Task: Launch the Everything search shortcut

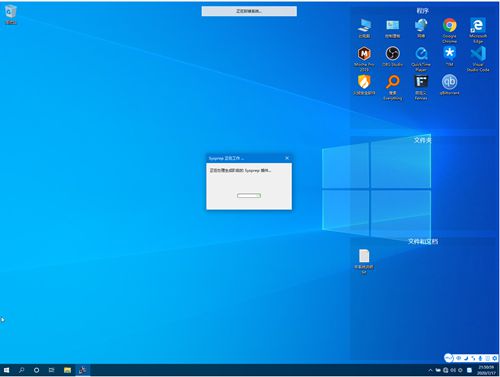Action: [x=392, y=87]
